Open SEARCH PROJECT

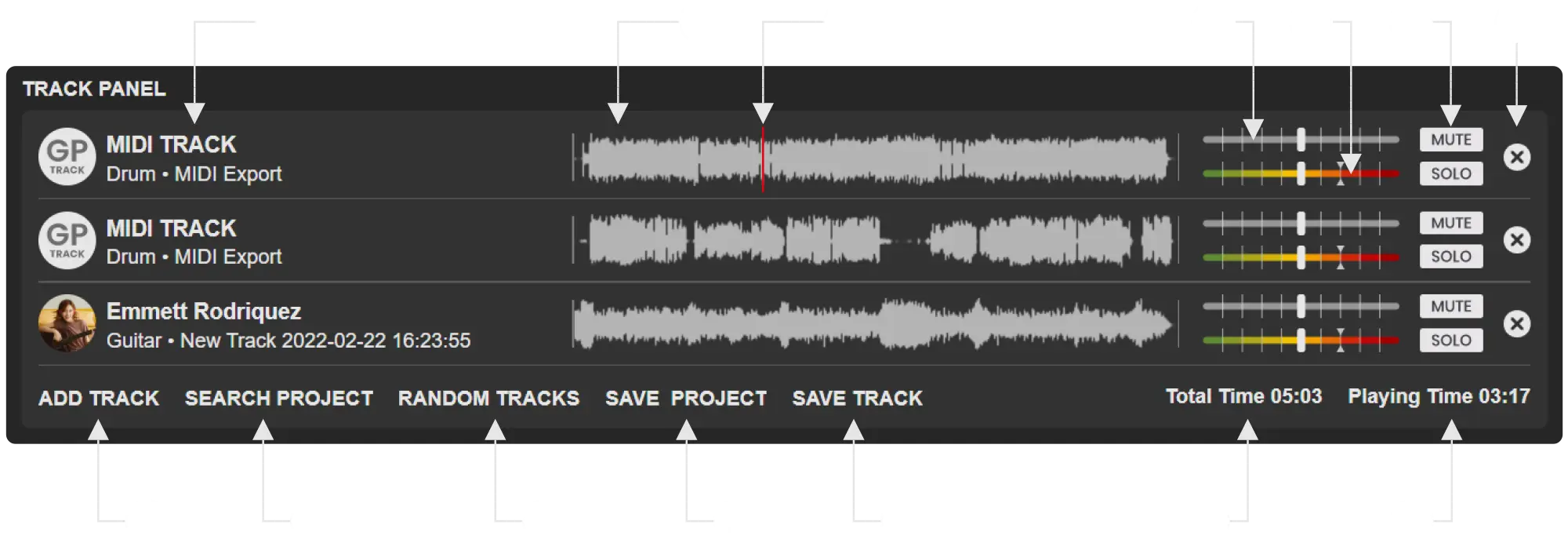pos(279,399)
